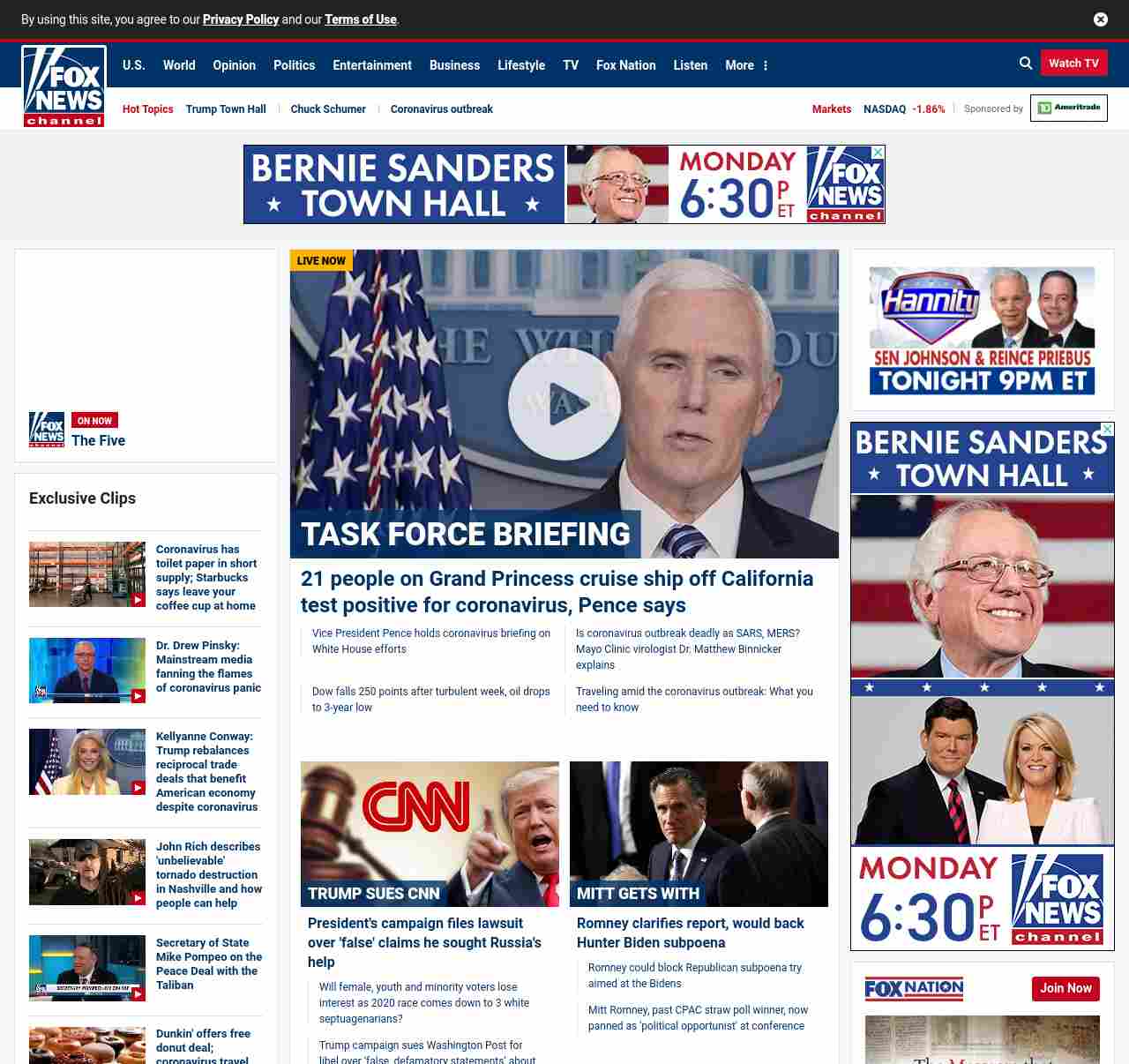
Task: Click the TD Ameritrade sponsor logo
Action: (x=1068, y=109)
